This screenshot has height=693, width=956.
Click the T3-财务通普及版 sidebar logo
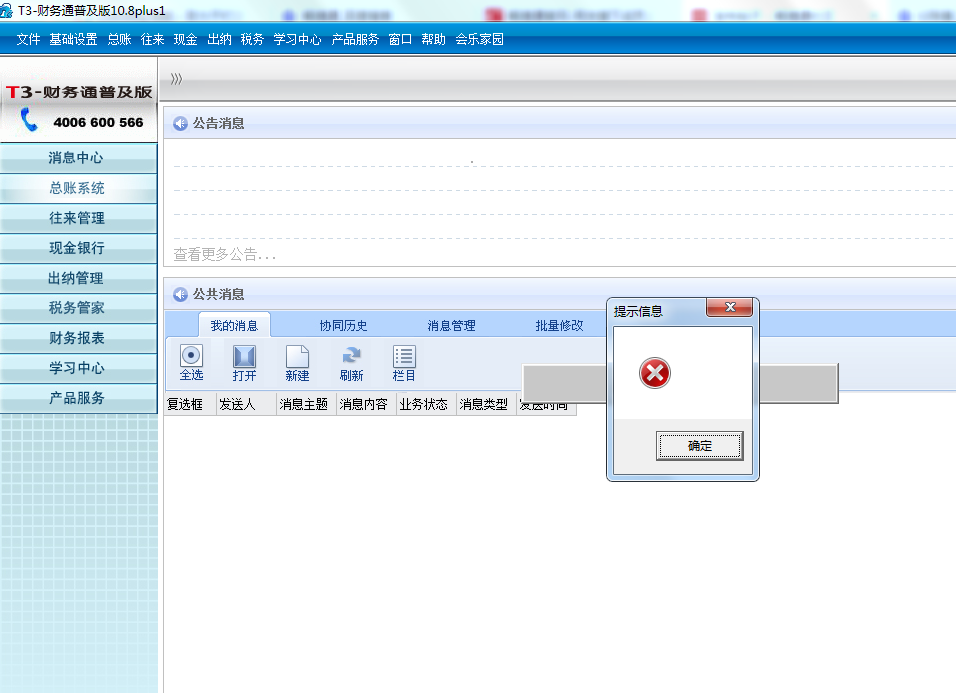[x=79, y=92]
